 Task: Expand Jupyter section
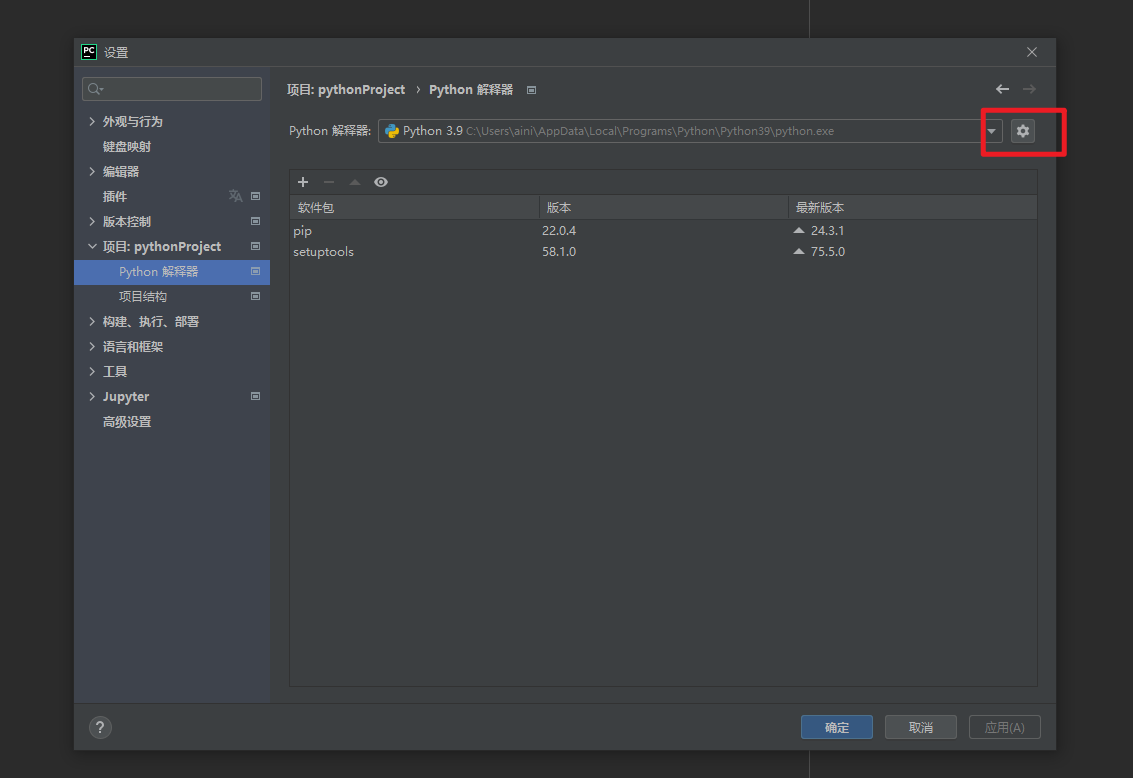92,397
